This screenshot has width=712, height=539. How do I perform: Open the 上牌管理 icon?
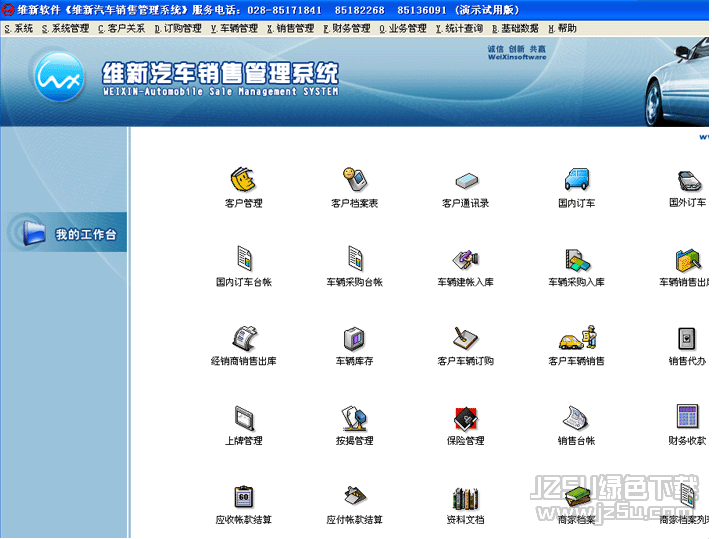tap(244, 418)
